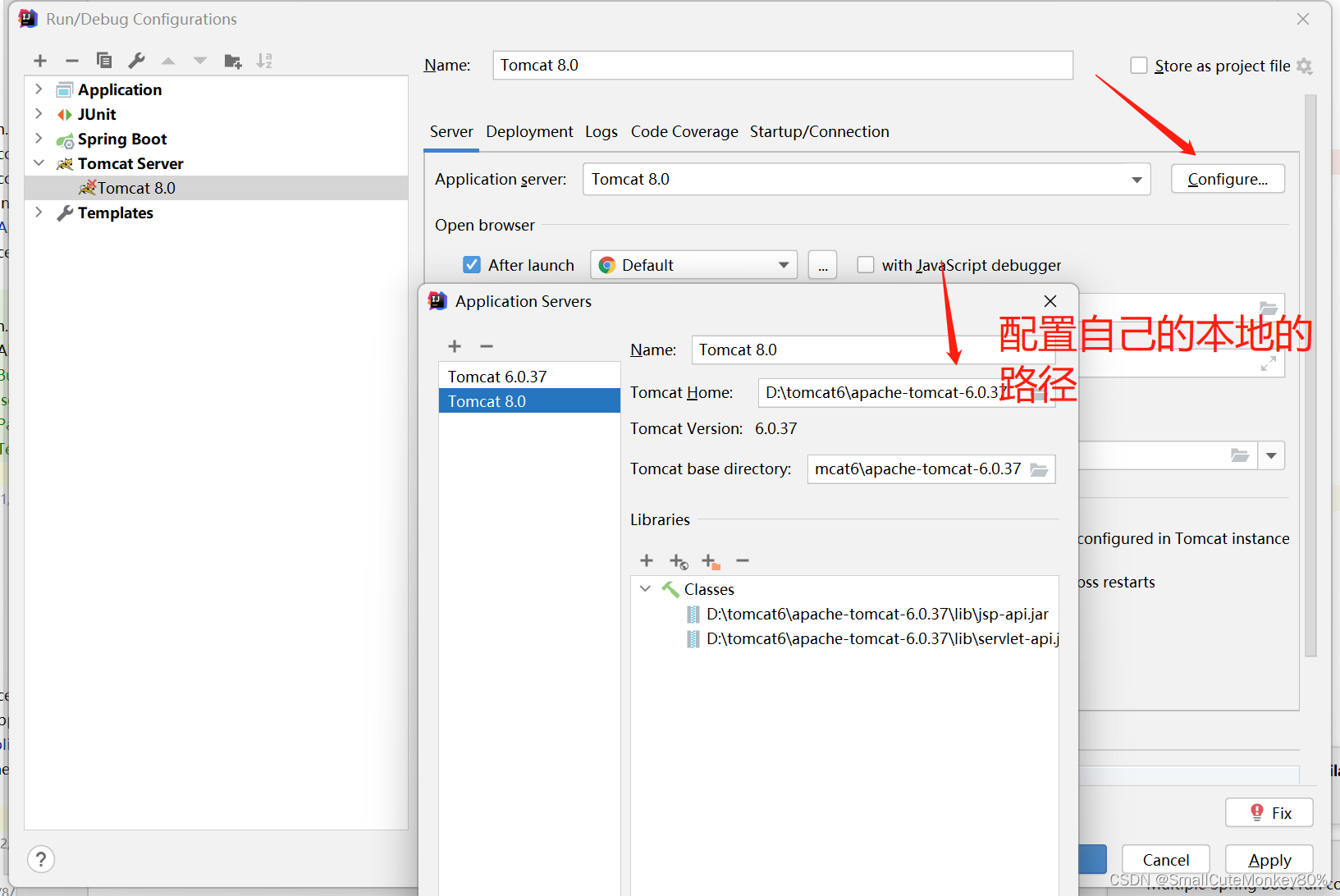The height and width of the screenshot is (896, 1340).
Task: Click the jsp-api.jar archive icon
Action: click(x=693, y=615)
